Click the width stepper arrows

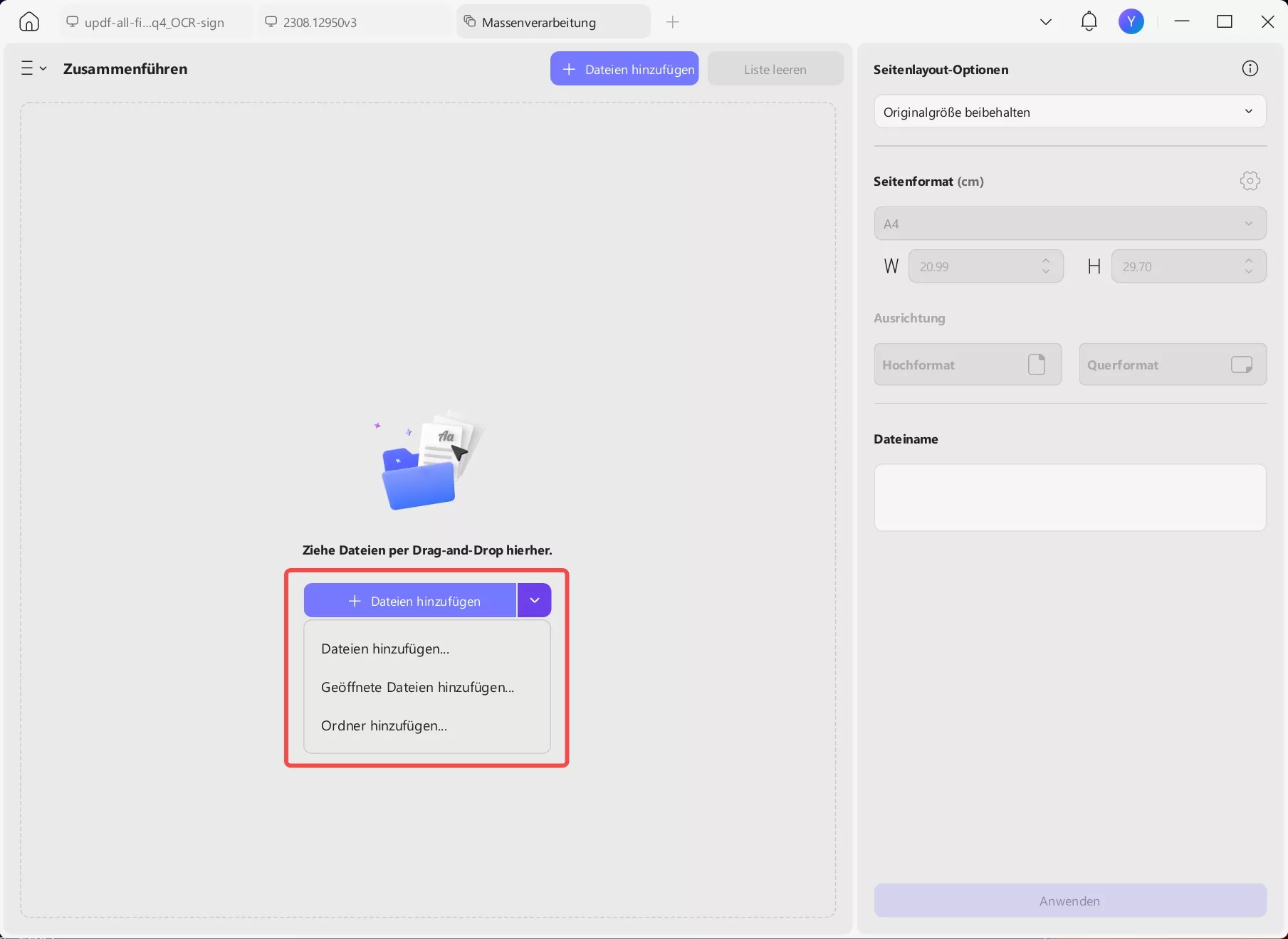(1045, 266)
